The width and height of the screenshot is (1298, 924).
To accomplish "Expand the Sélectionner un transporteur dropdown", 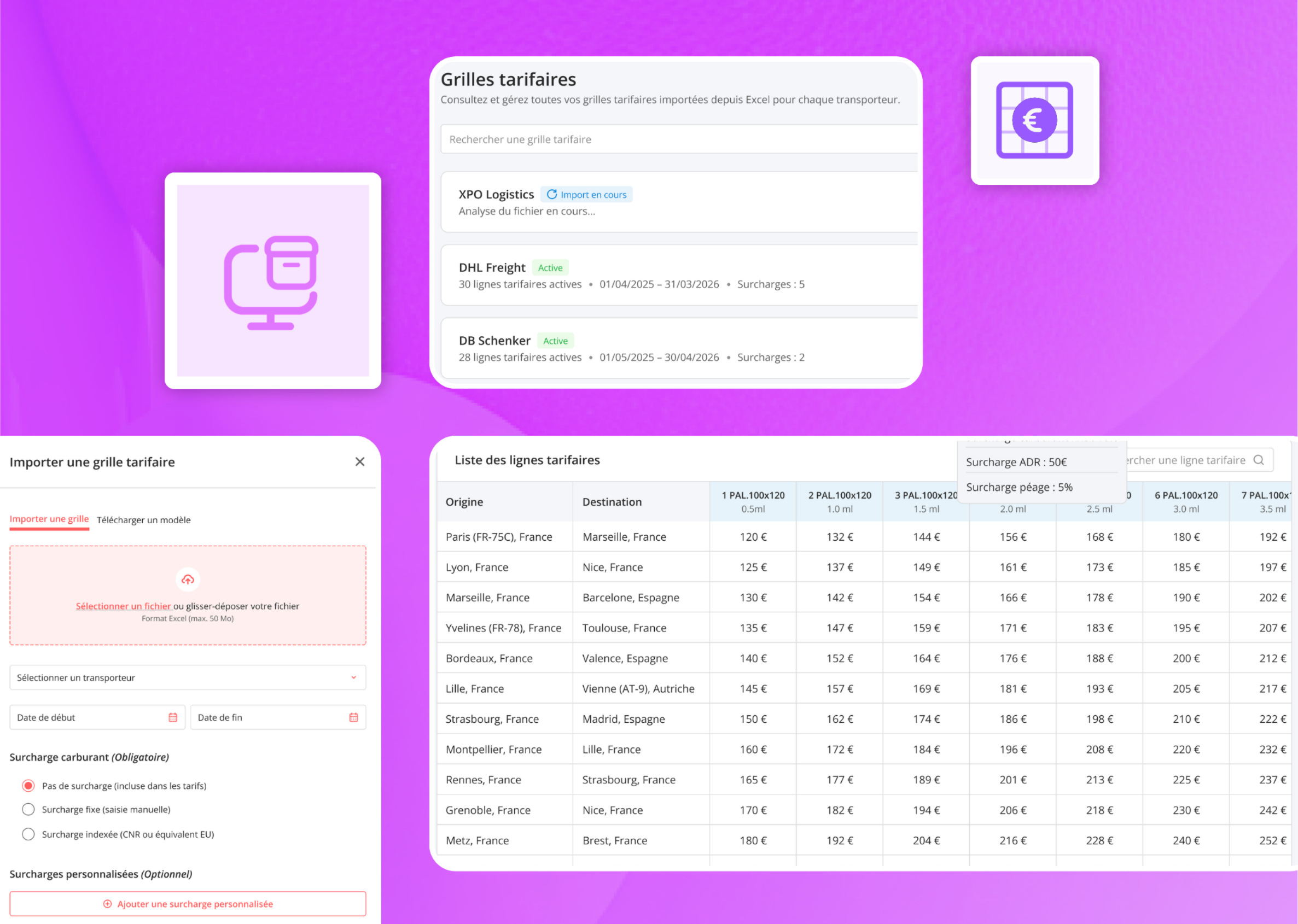I will tap(188, 677).
